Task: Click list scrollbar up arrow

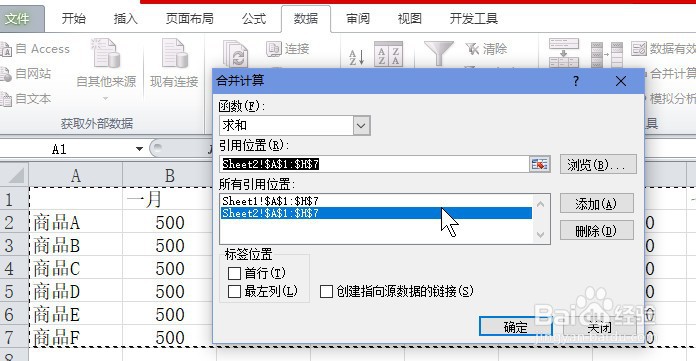Action: (x=541, y=204)
